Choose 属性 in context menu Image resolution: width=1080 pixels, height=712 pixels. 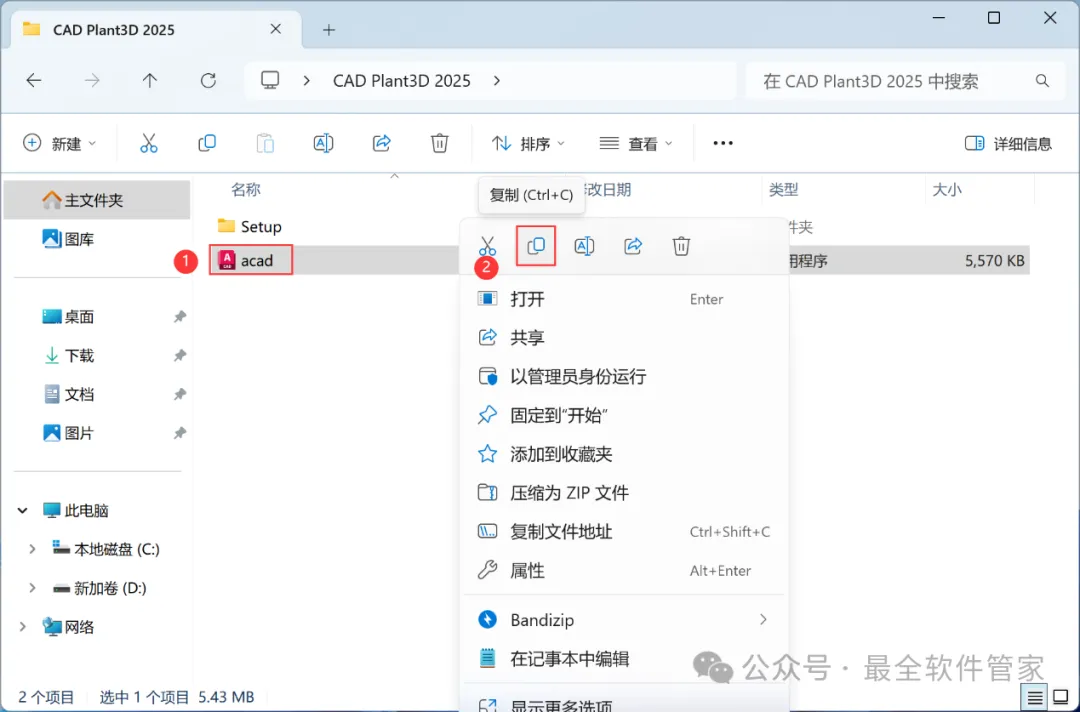624,570
